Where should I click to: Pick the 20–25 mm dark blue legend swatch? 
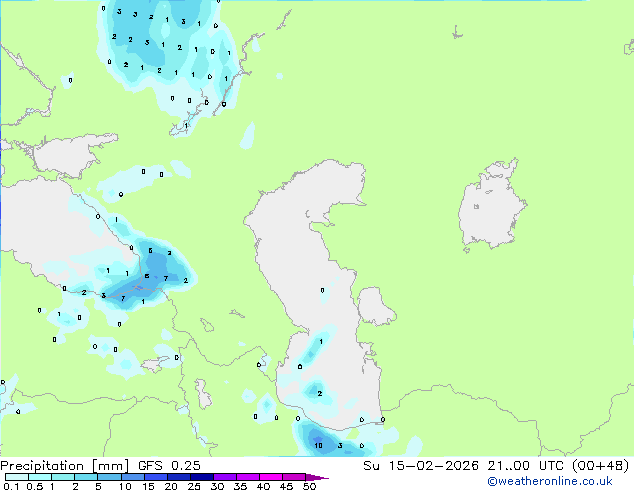pos(178,477)
